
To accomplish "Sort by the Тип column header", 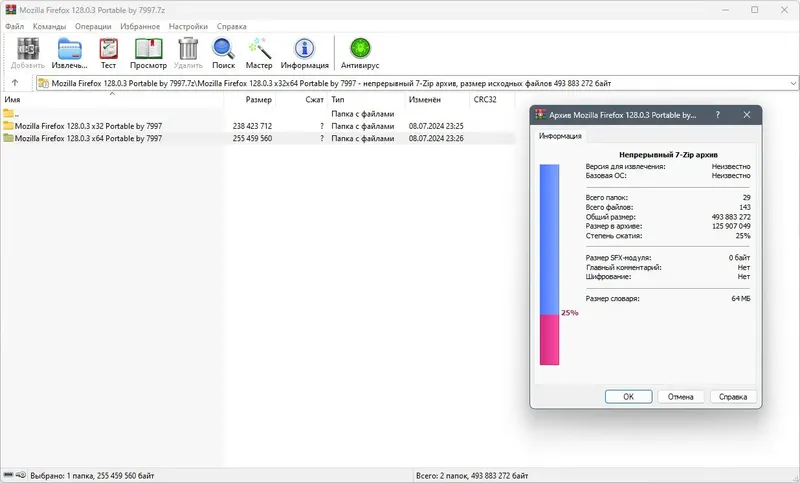I will pos(366,99).
